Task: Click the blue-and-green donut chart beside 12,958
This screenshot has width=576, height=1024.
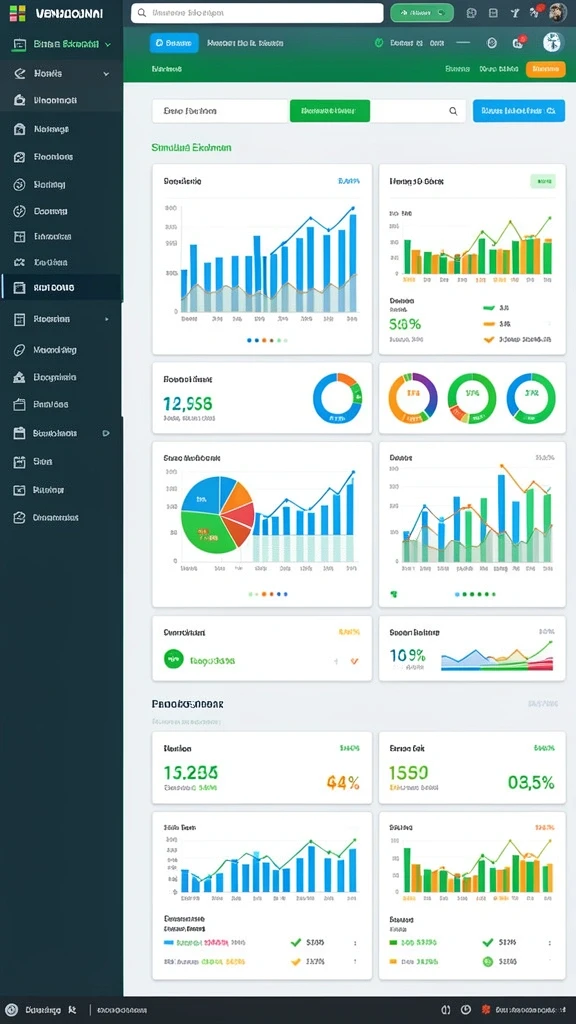Action: (338, 398)
